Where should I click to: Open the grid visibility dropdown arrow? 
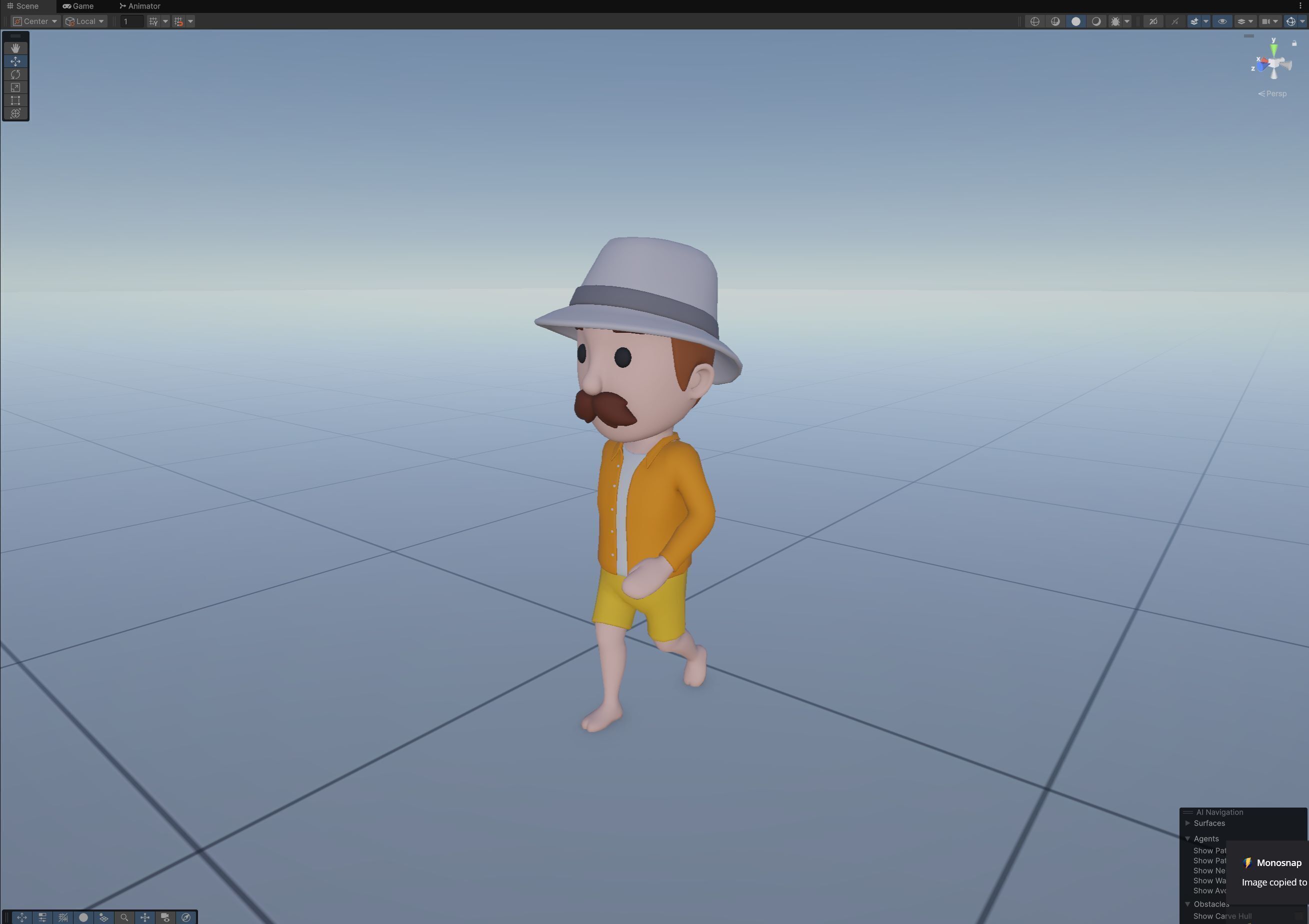165,21
